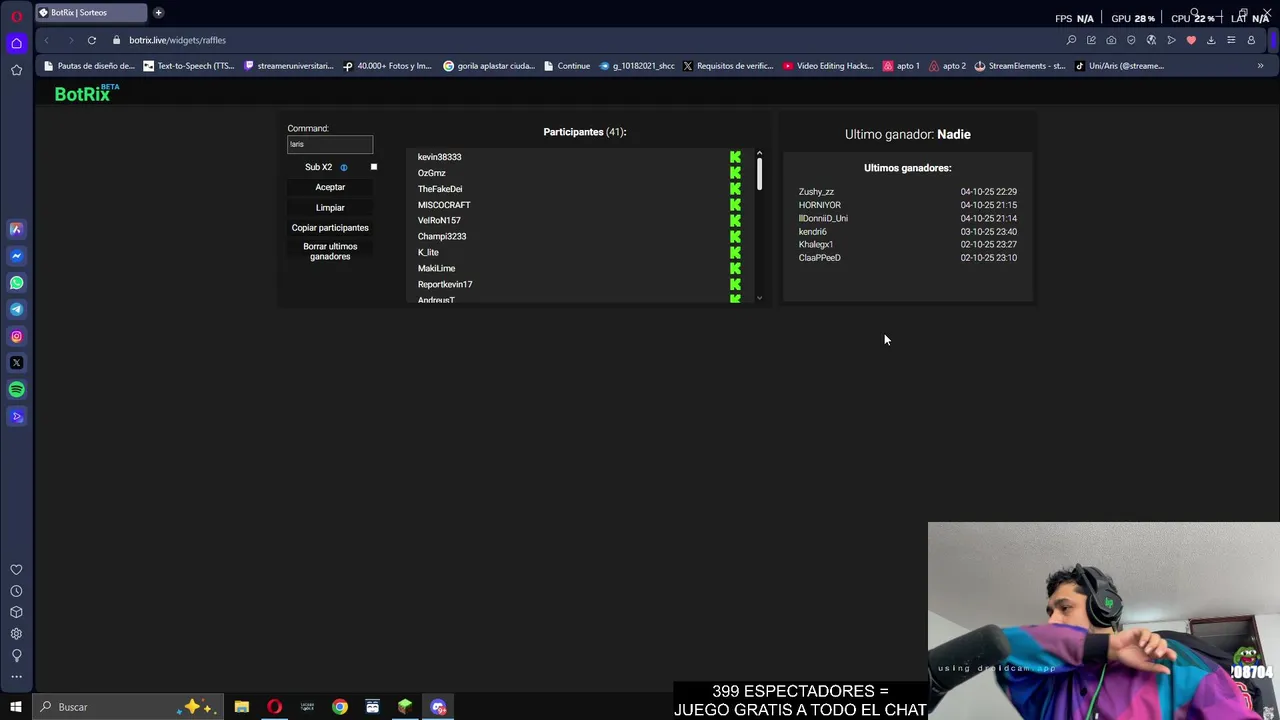Open Opera settings gear in sidebar
Viewport: 1280px width, 720px height.
pyautogui.click(x=16, y=634)
